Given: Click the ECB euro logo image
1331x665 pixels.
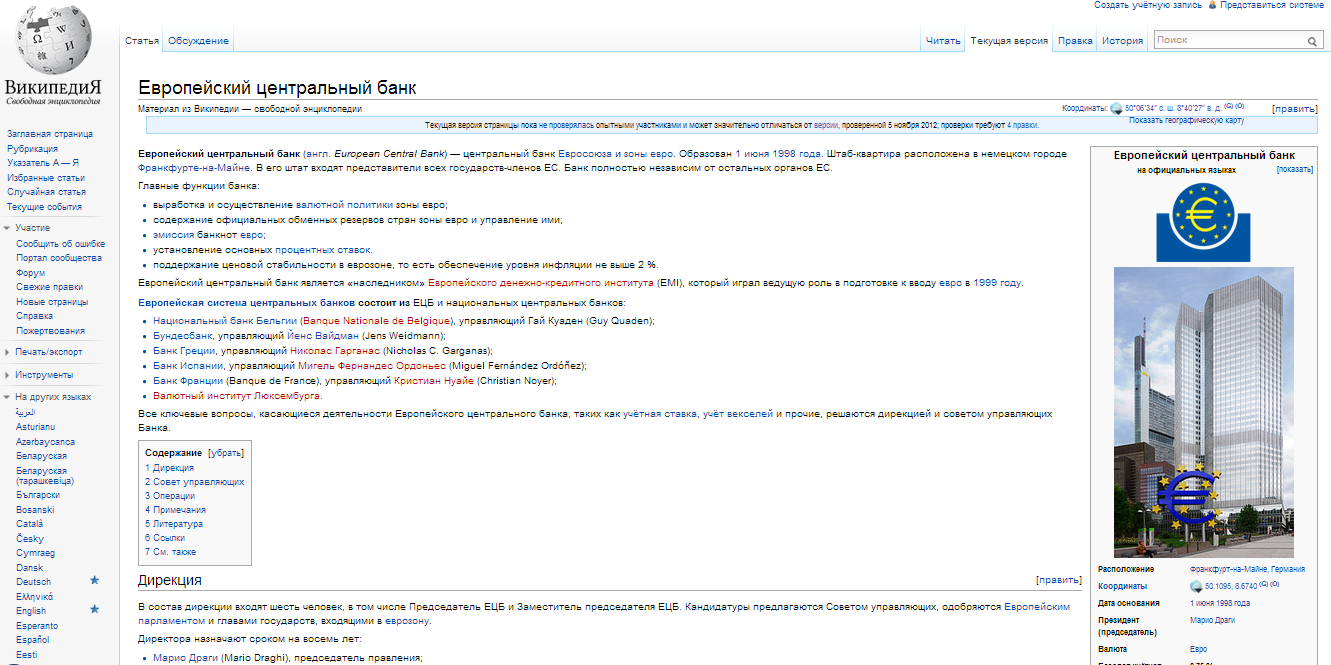Looking at the screenshot, I should pyautogui.click(x=1203, y=223).
